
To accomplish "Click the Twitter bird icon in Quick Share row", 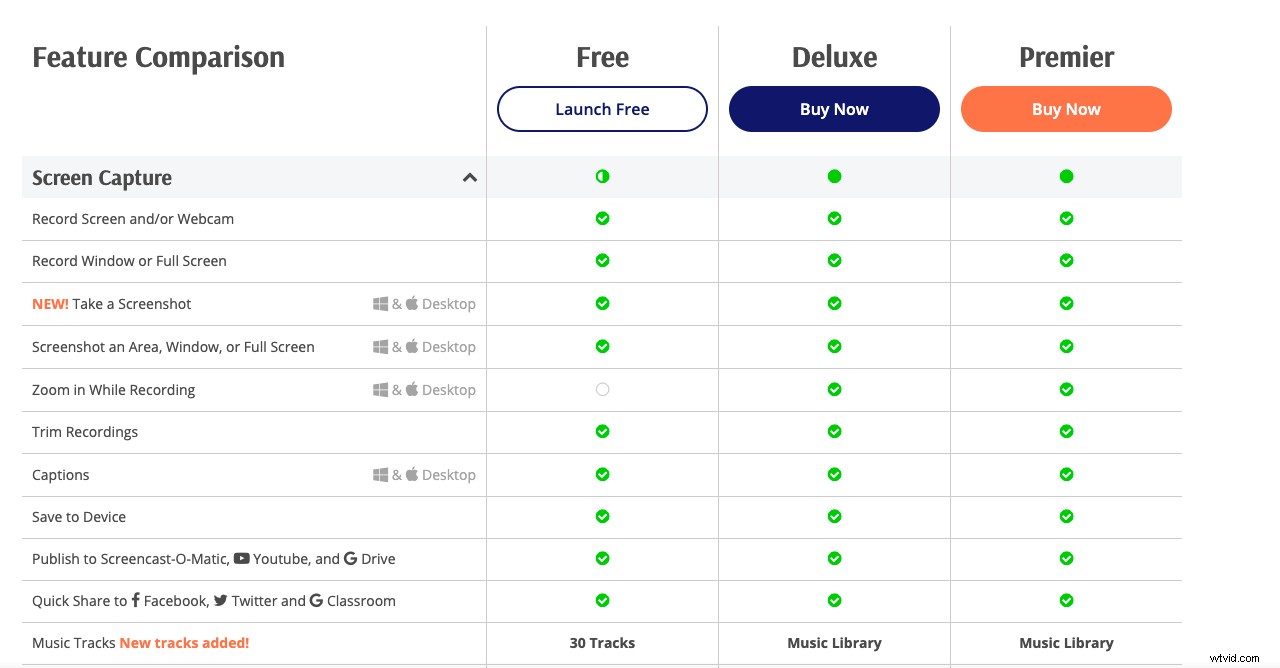I will point(220,601).
